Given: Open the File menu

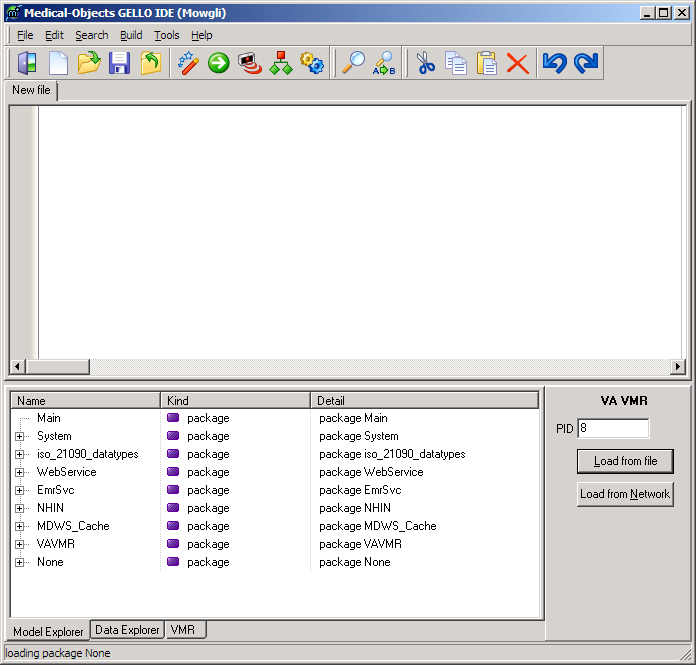Looking at the screenshot, I should (25, 35).
